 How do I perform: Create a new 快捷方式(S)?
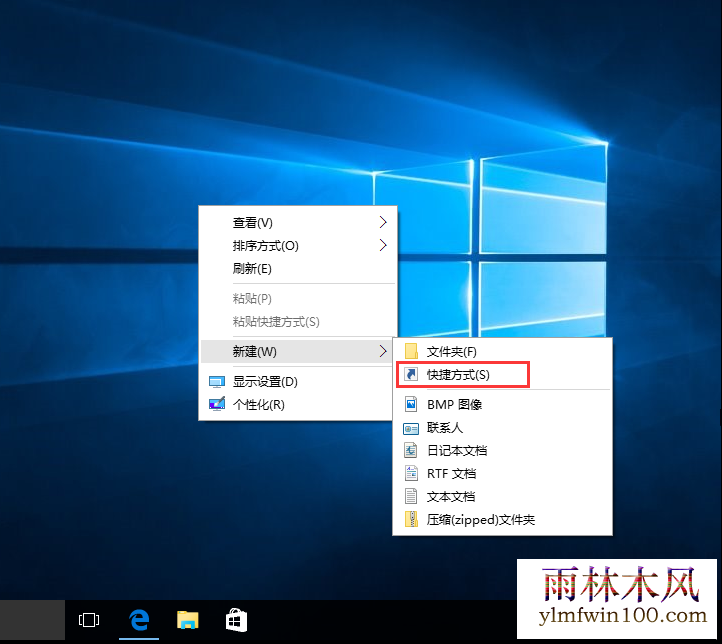(x=502, y=374)
